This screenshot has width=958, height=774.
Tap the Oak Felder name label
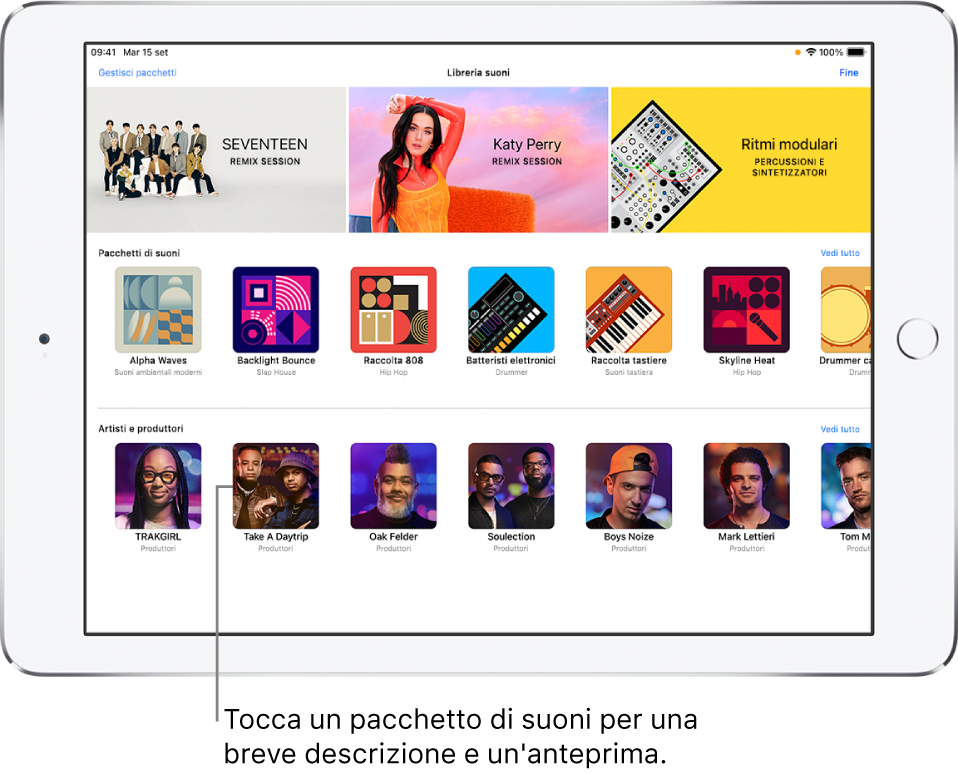tap(393, 536)
